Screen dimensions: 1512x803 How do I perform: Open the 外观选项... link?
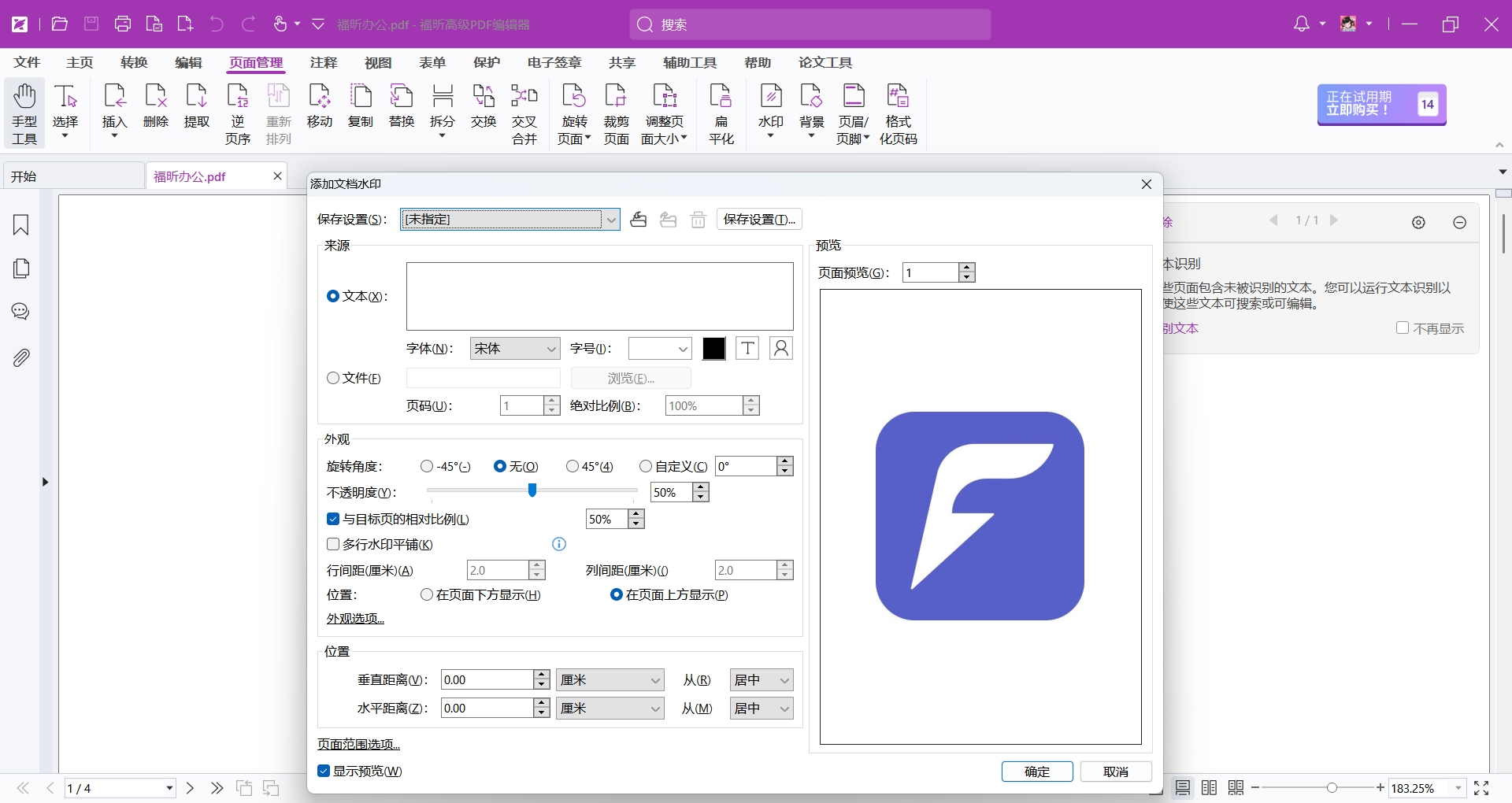point(356,619)
